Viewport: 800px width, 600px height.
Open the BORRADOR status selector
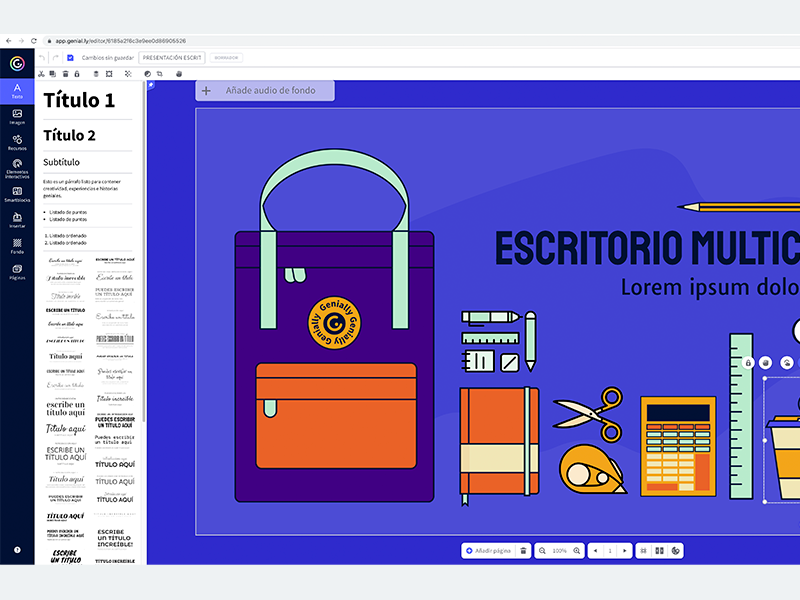click(228, 57)
